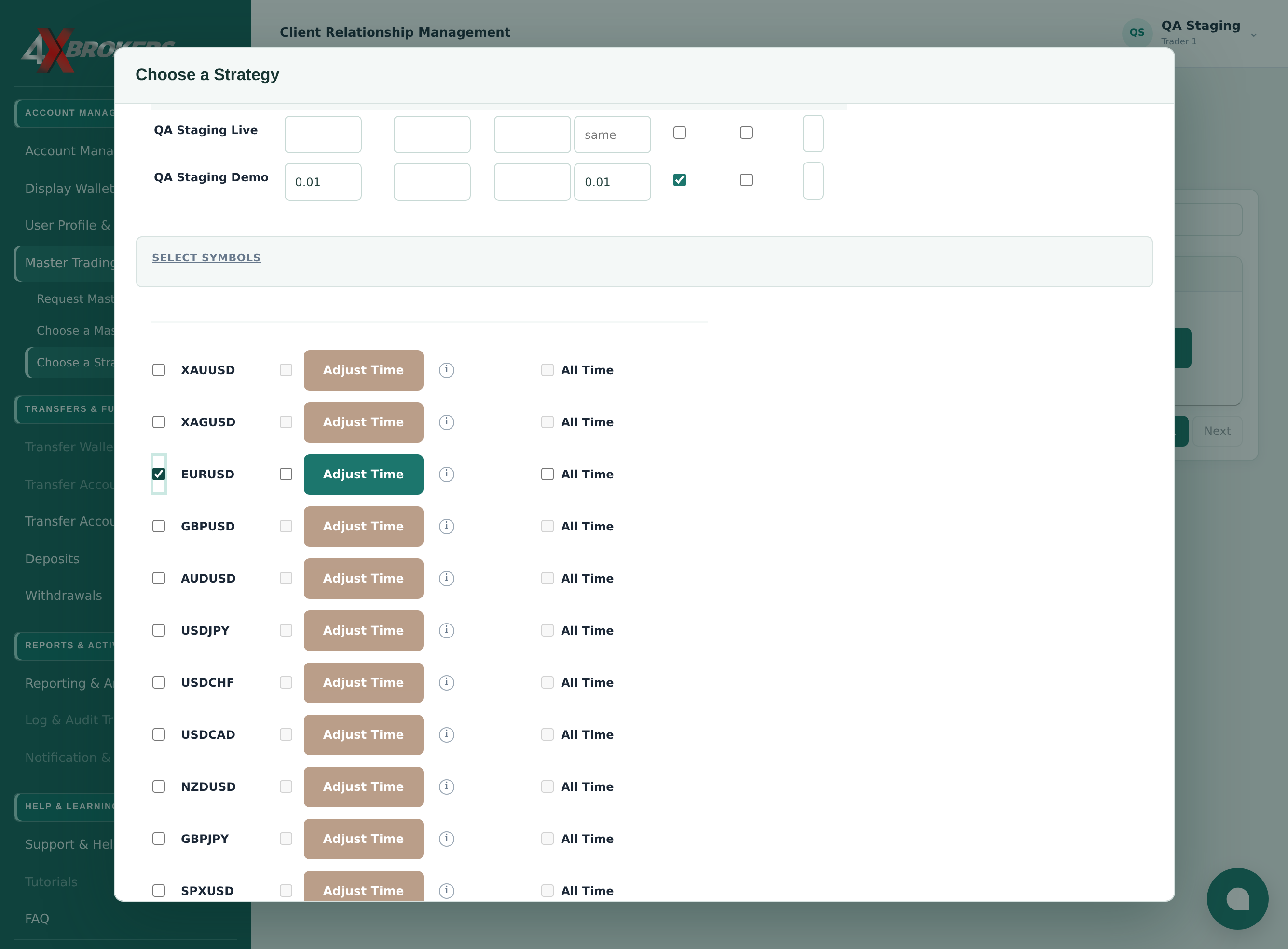Viewport: 1288px width, 949px height.
Task: Click the QS user avatar
Action: click(1137, 33)
